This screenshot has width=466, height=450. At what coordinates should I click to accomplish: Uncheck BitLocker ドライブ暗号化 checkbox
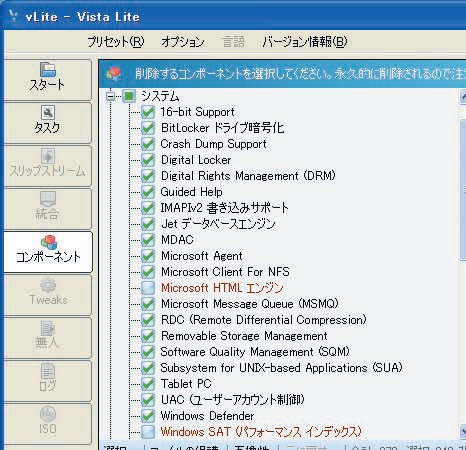(148, 128)
